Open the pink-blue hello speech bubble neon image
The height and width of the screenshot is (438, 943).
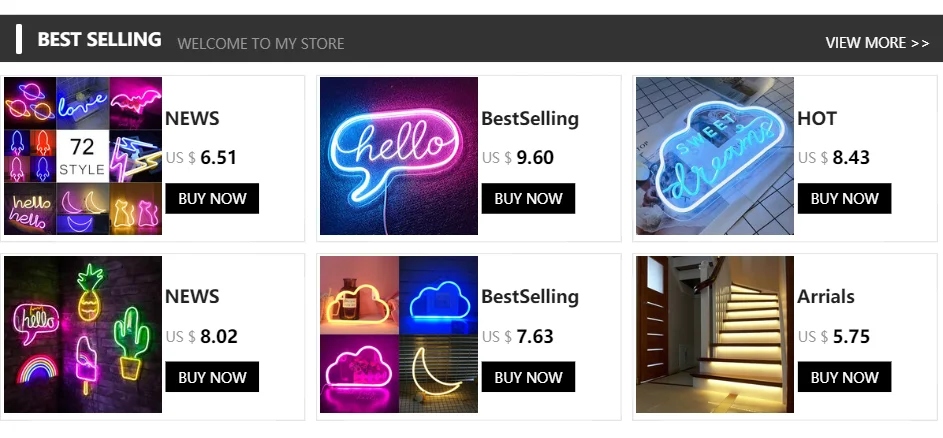click(399, 156)
